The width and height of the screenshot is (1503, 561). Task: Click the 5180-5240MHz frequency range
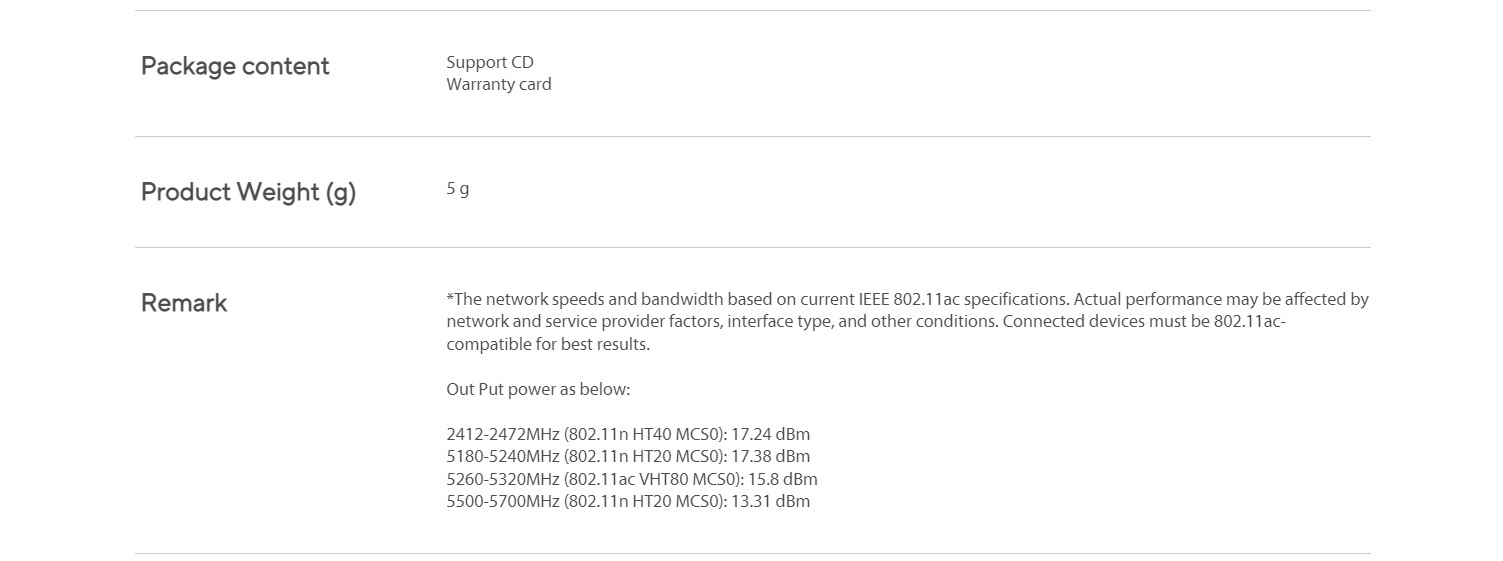pyautogui.click(x=502, y=456)
